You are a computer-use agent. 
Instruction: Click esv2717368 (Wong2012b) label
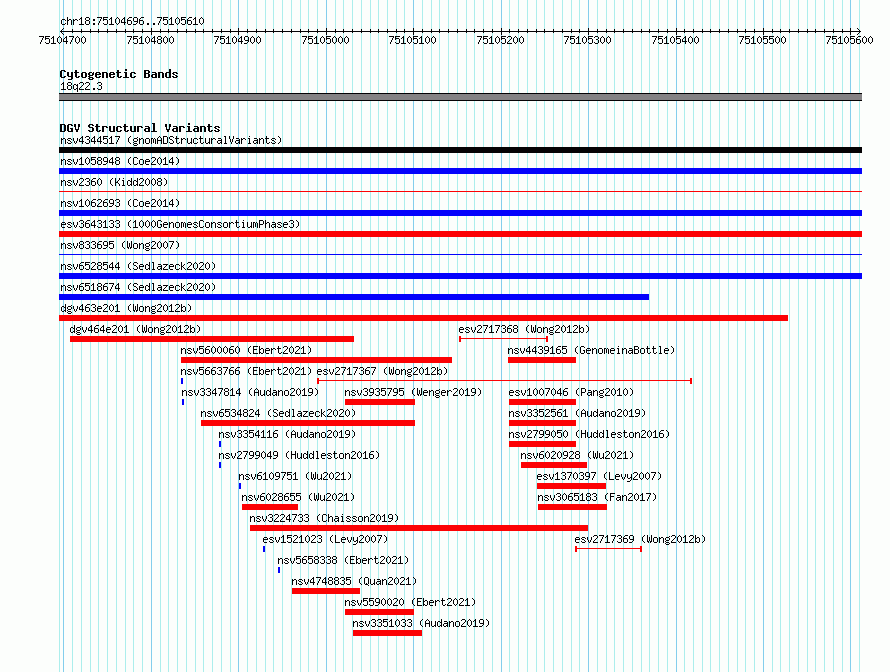524,329
